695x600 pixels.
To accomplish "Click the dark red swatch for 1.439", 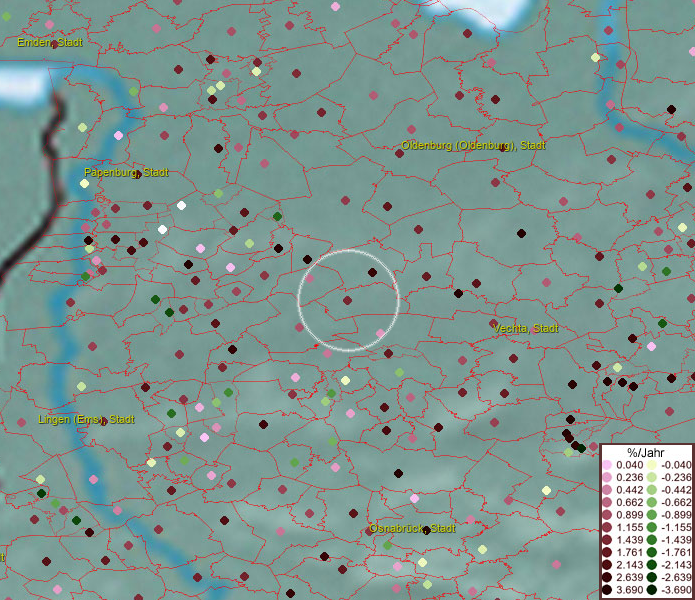I will (607, 540).
